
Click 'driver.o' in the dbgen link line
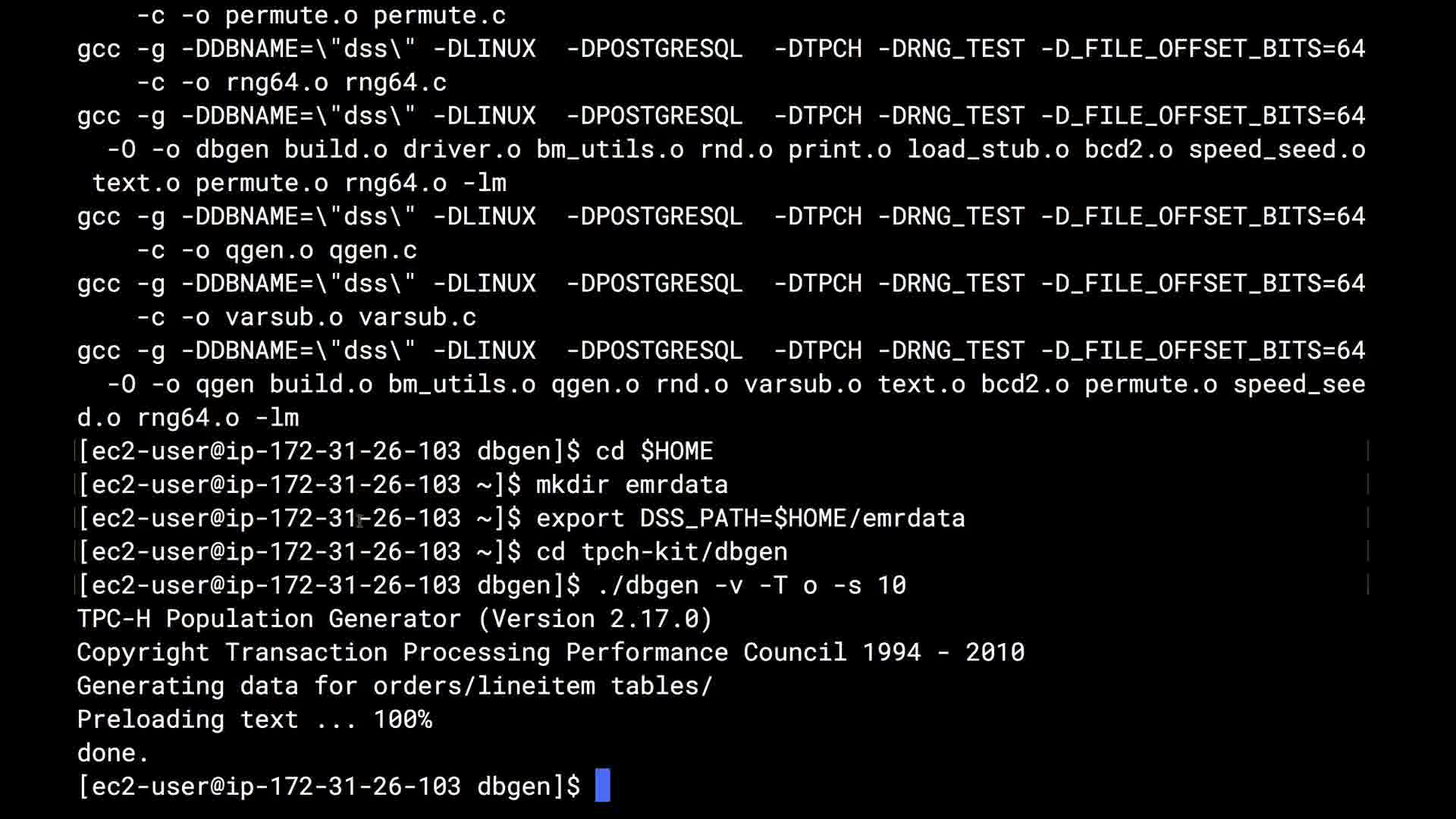click(461, 149)
